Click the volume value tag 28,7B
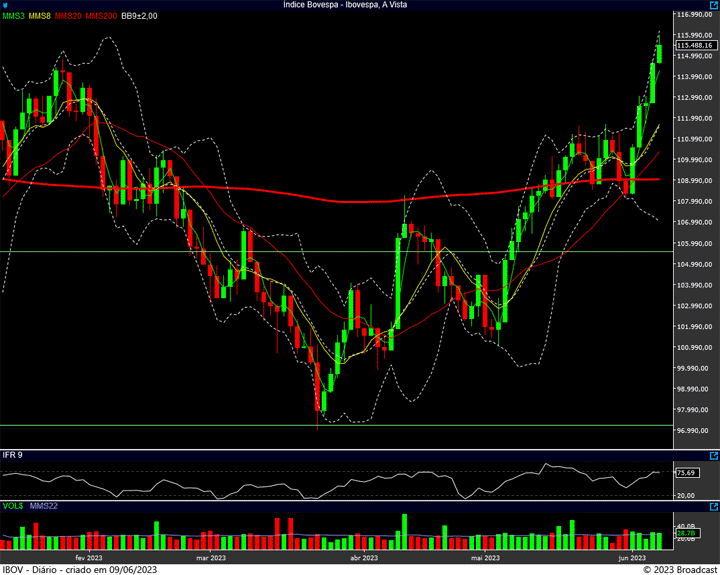Screen dimensions: 720x575 click(x=686, y=534)
